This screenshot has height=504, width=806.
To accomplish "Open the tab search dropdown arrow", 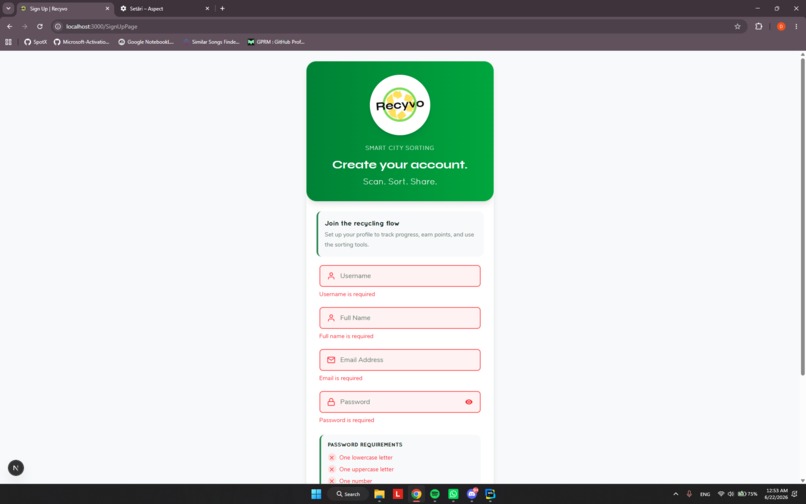I will tap(8, 9).
